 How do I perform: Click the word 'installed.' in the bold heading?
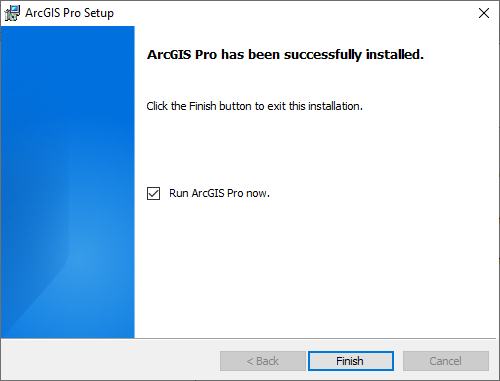(395, 54)
